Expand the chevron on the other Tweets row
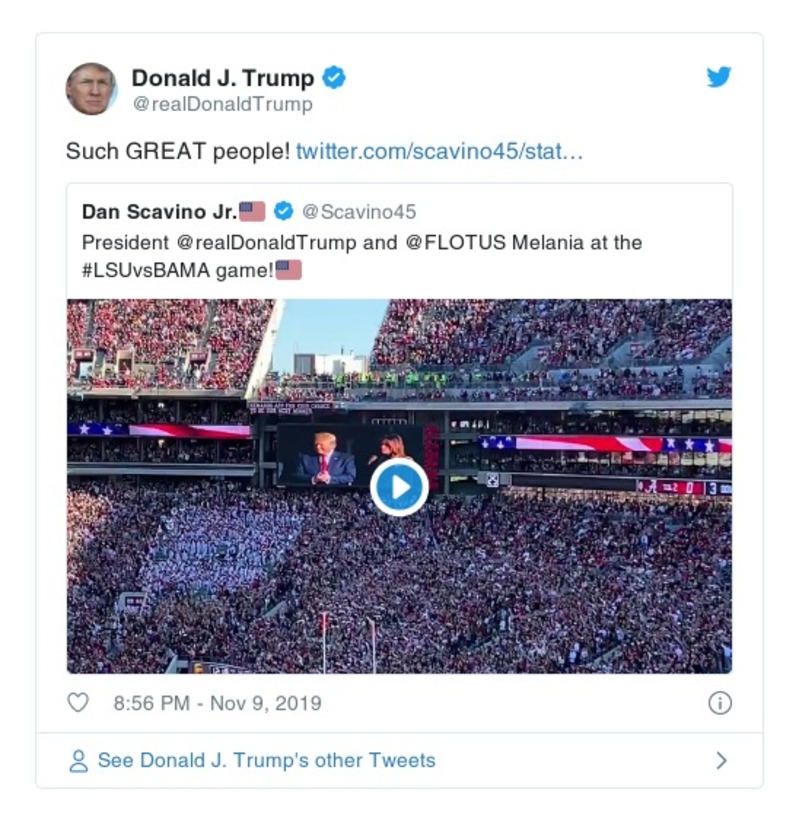Viewport: 799px width, 840px height. pos(721,760)
